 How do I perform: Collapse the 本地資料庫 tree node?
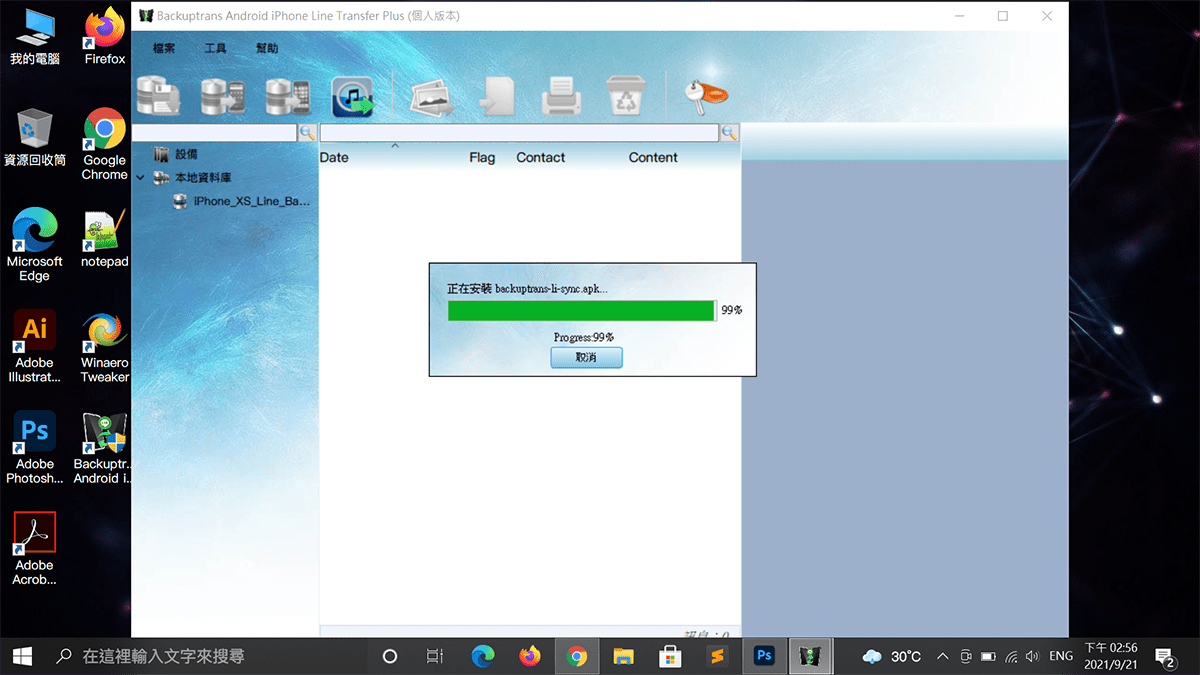click(141, 178)
